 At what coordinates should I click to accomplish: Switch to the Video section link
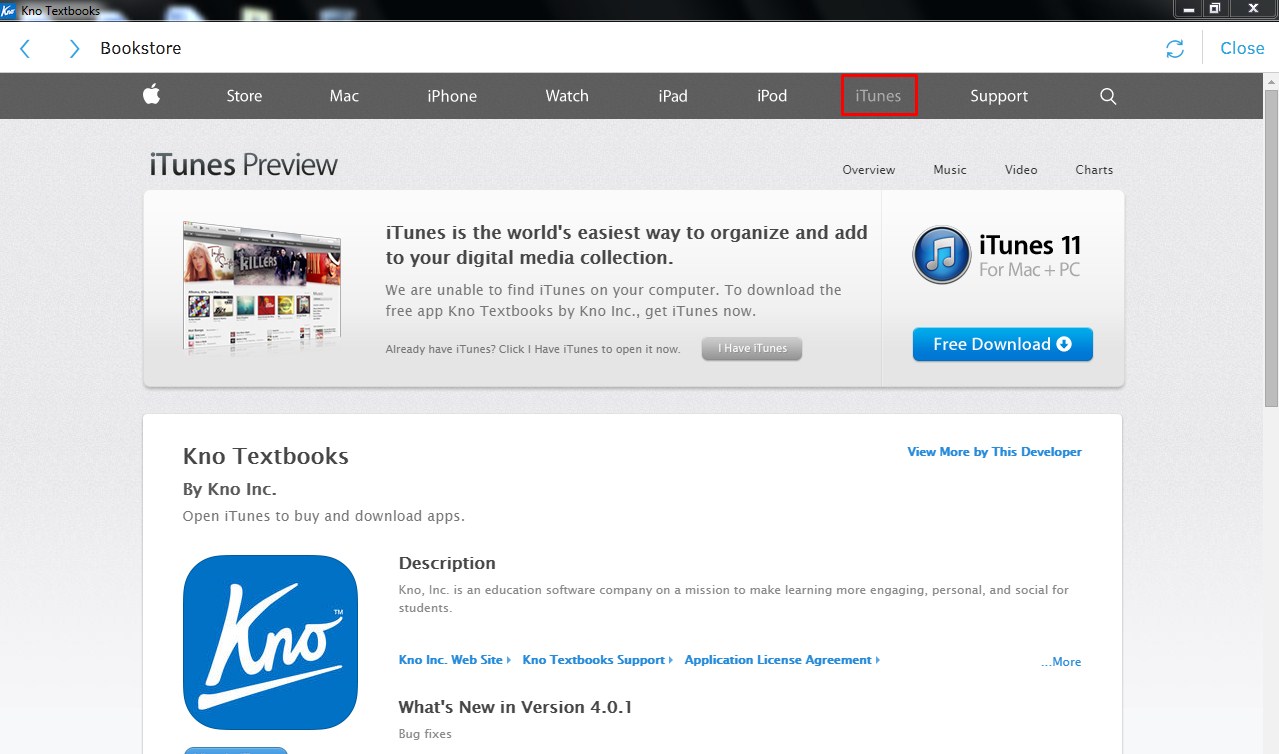click(1021, 170)
